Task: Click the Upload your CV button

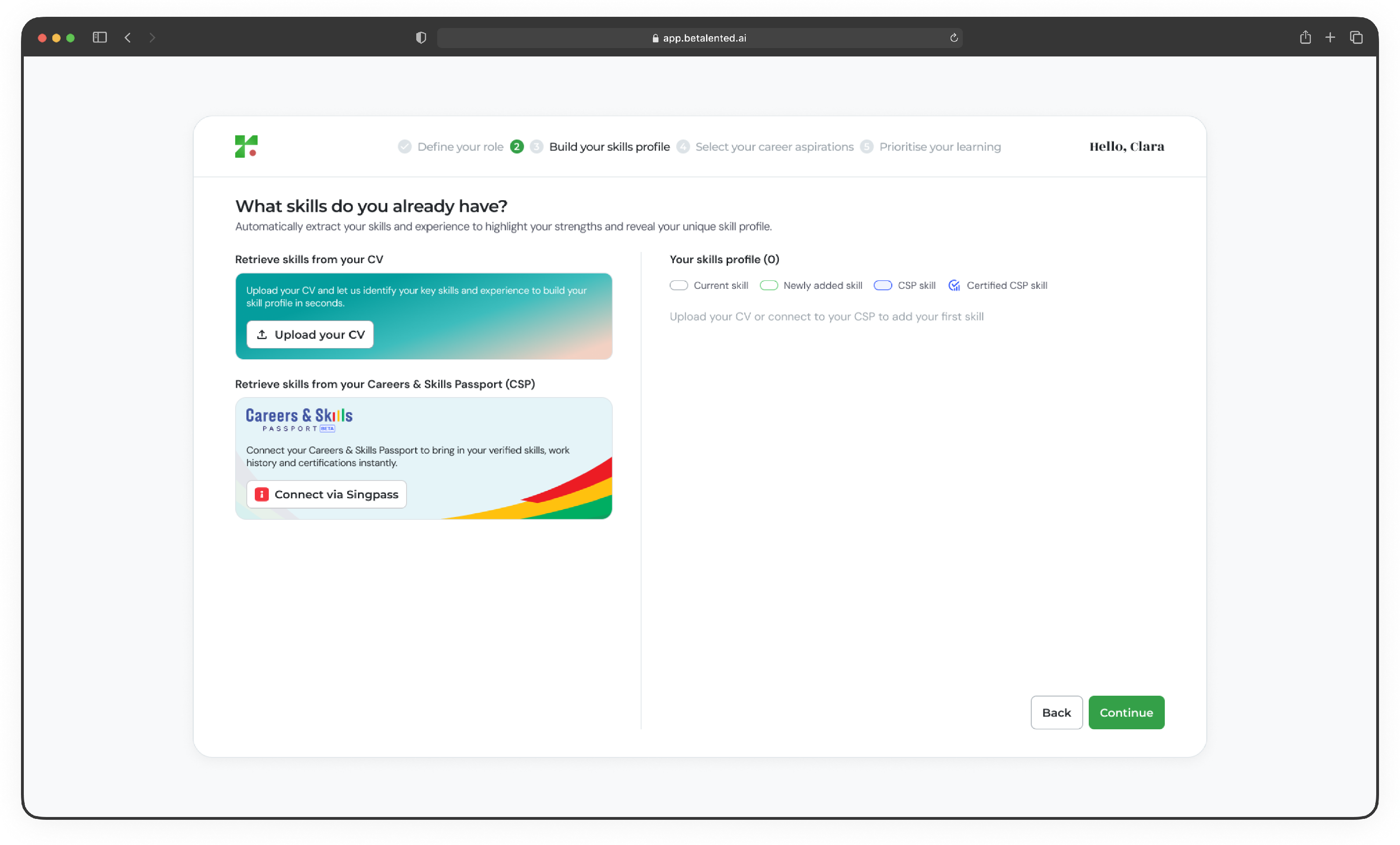Action: [x=310, y=335]
